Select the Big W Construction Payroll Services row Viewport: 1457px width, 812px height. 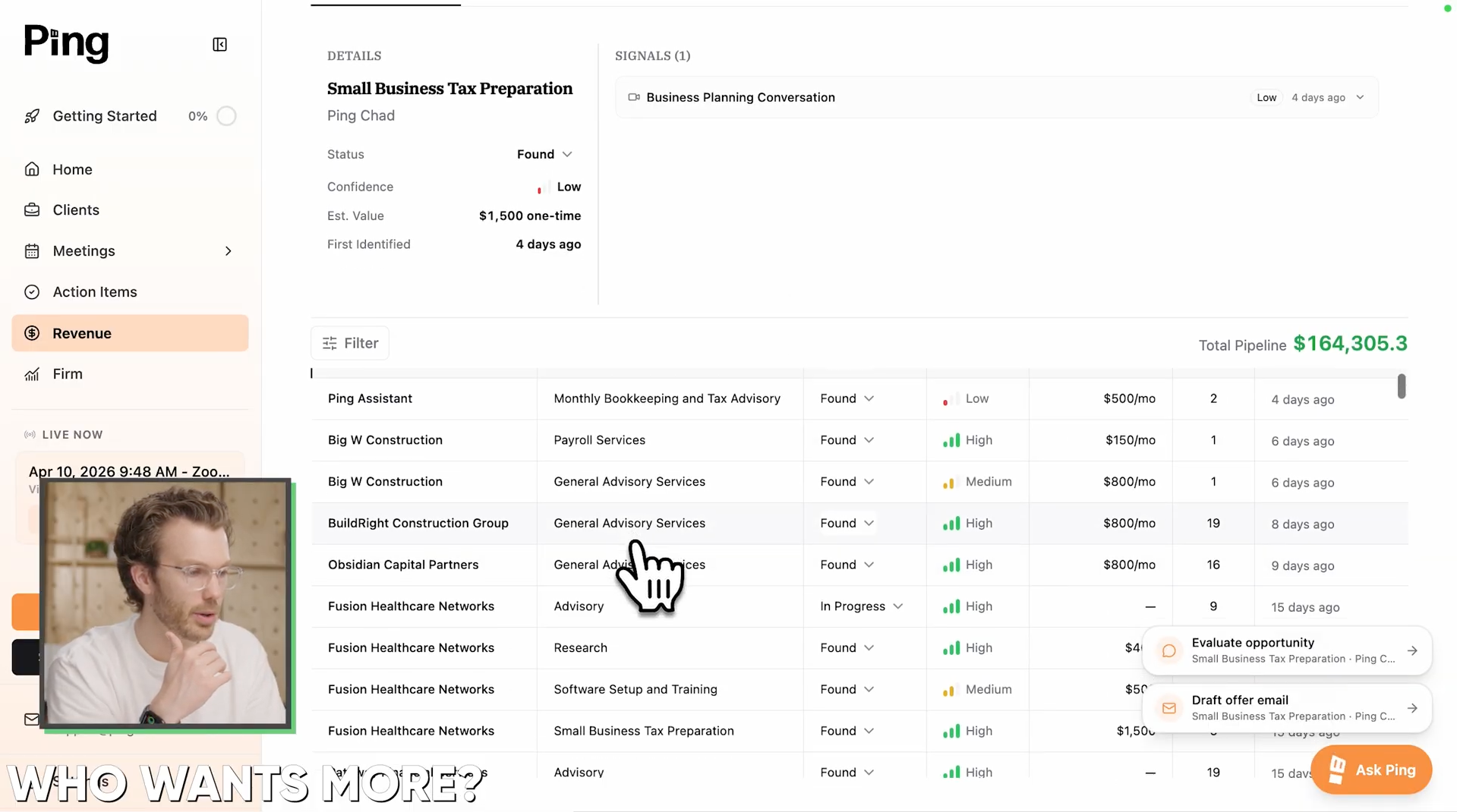859,440
